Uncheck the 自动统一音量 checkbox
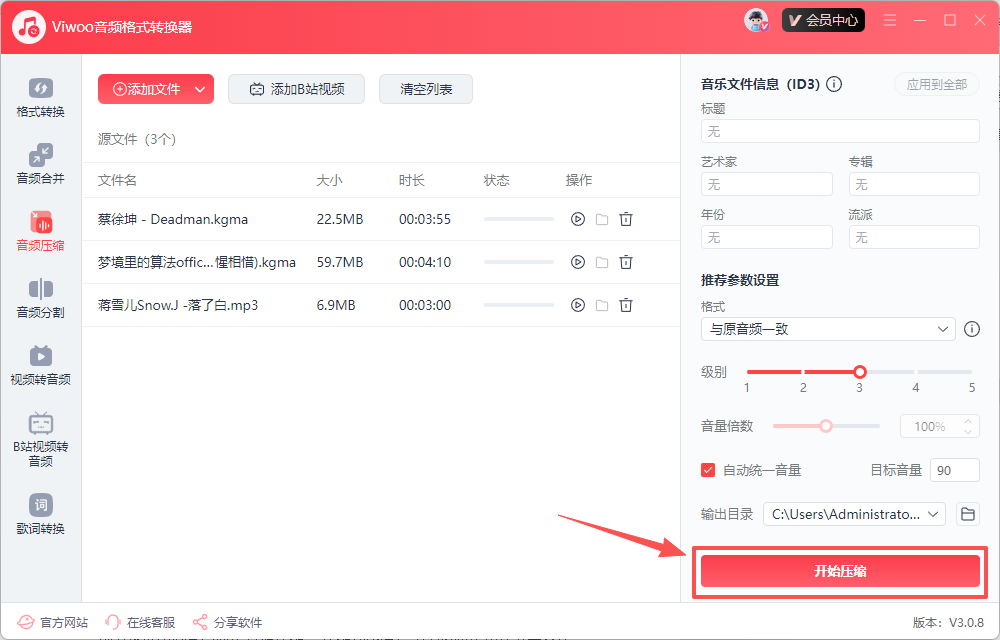Viewport: 1000px width, 640px height. click(x=708, y=470)
